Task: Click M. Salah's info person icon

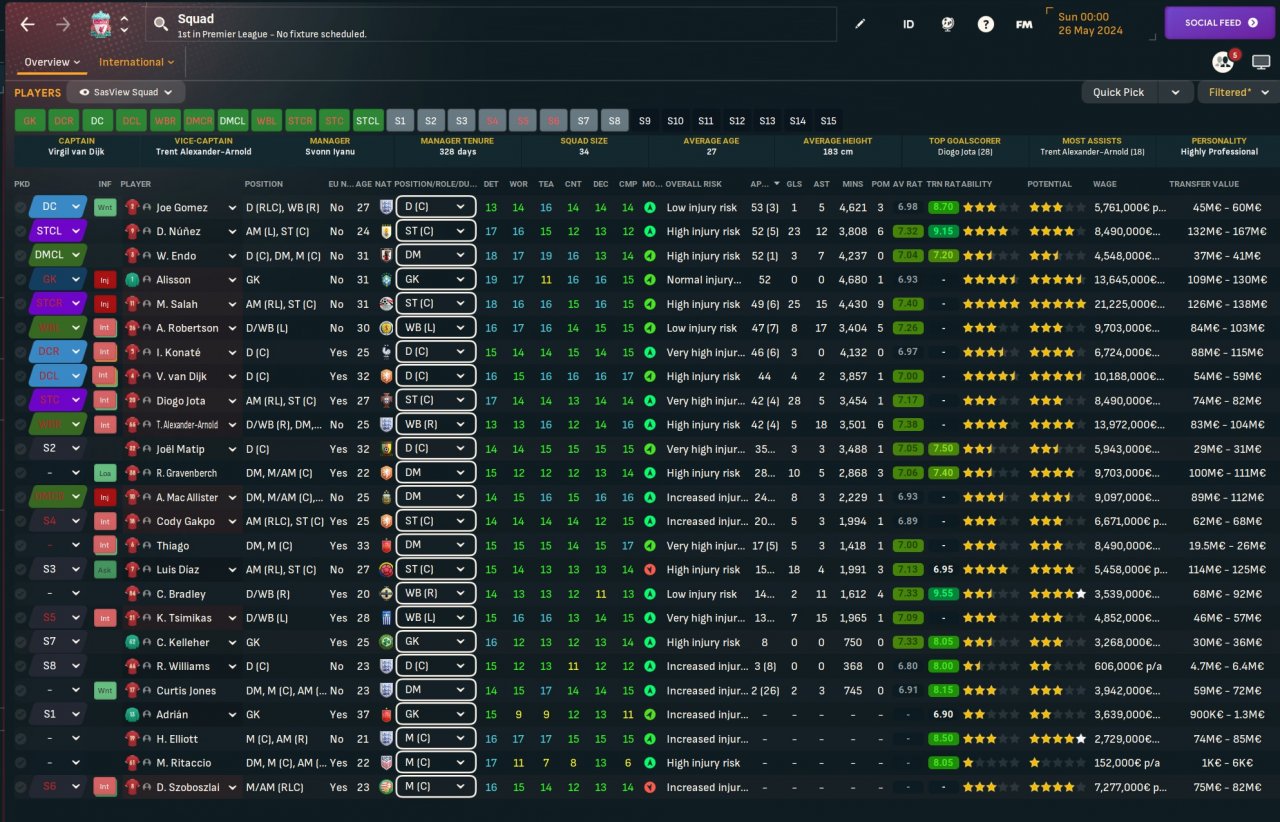Action: [x=147, y=304]
